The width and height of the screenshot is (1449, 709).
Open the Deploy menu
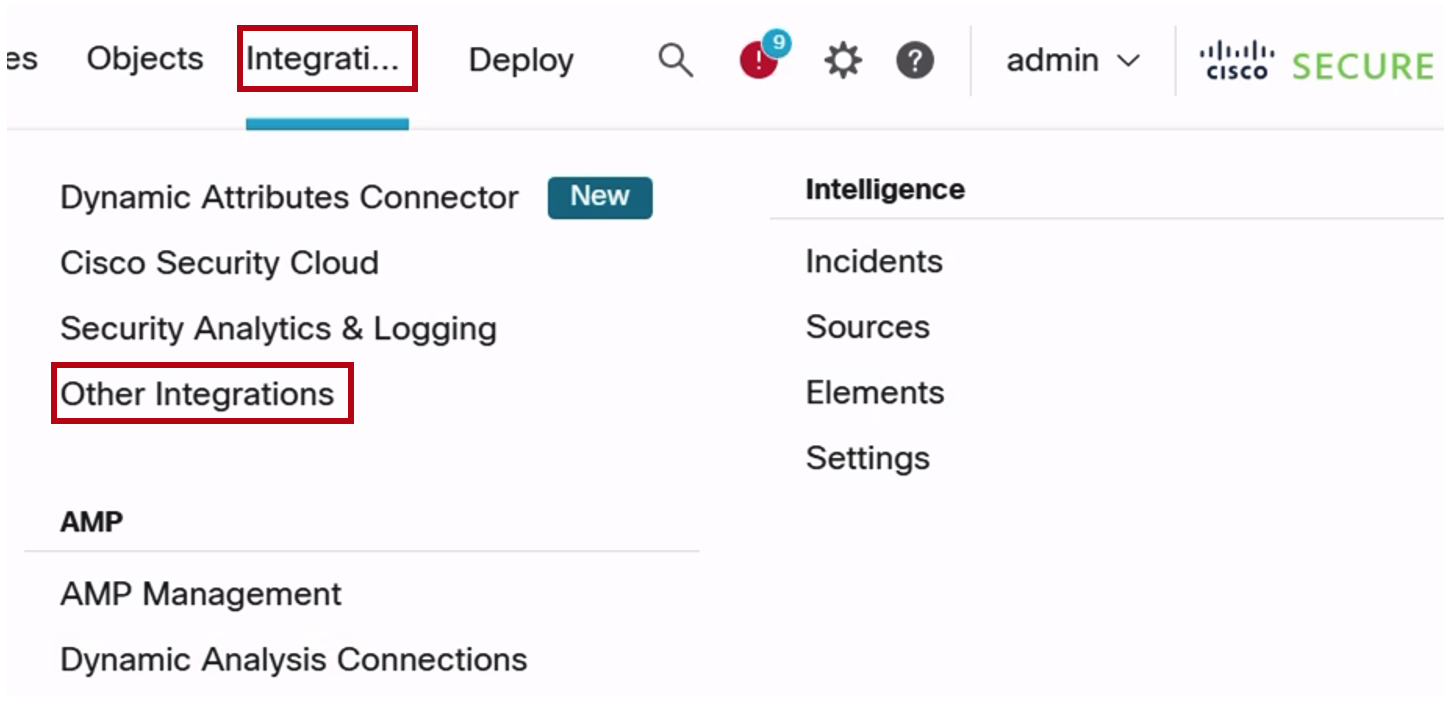[x=521, y=61]
